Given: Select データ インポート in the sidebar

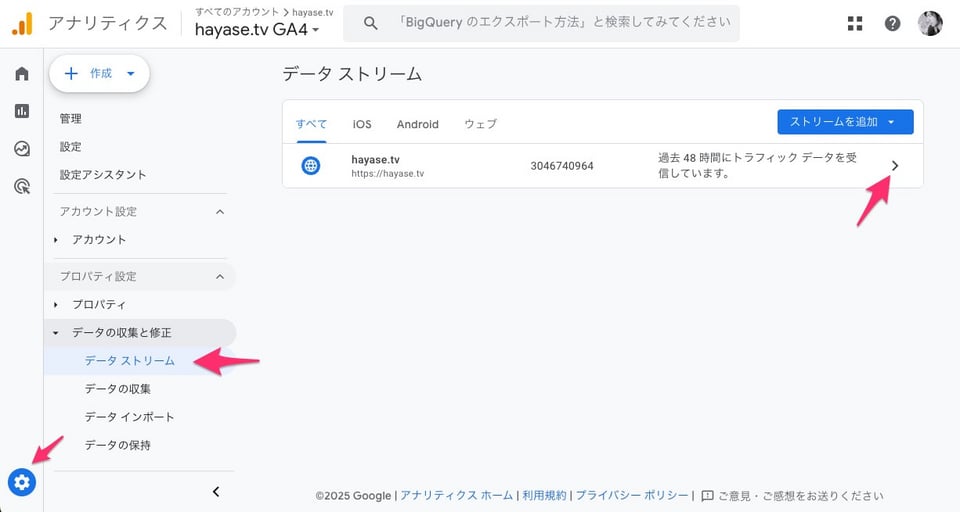Looking at the screenshot, I should [x=129, y=418].
